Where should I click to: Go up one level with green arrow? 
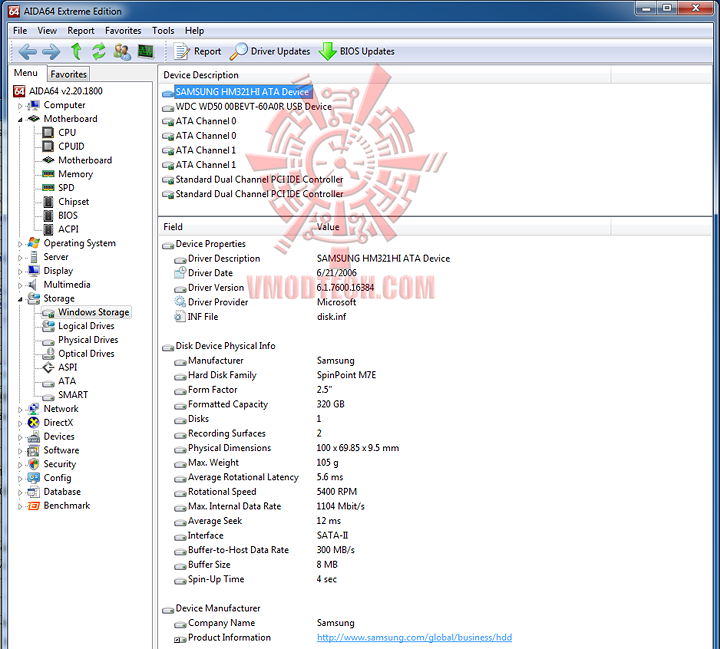(x=76, y=51)
